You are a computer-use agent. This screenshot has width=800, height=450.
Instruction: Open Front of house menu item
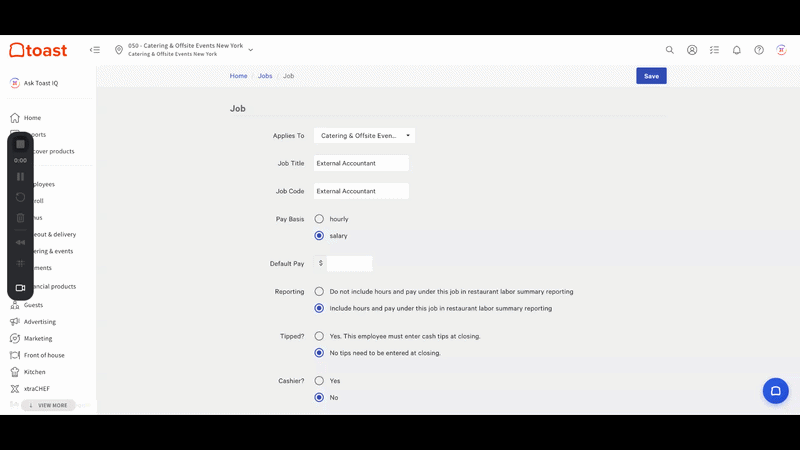(45, 355)
